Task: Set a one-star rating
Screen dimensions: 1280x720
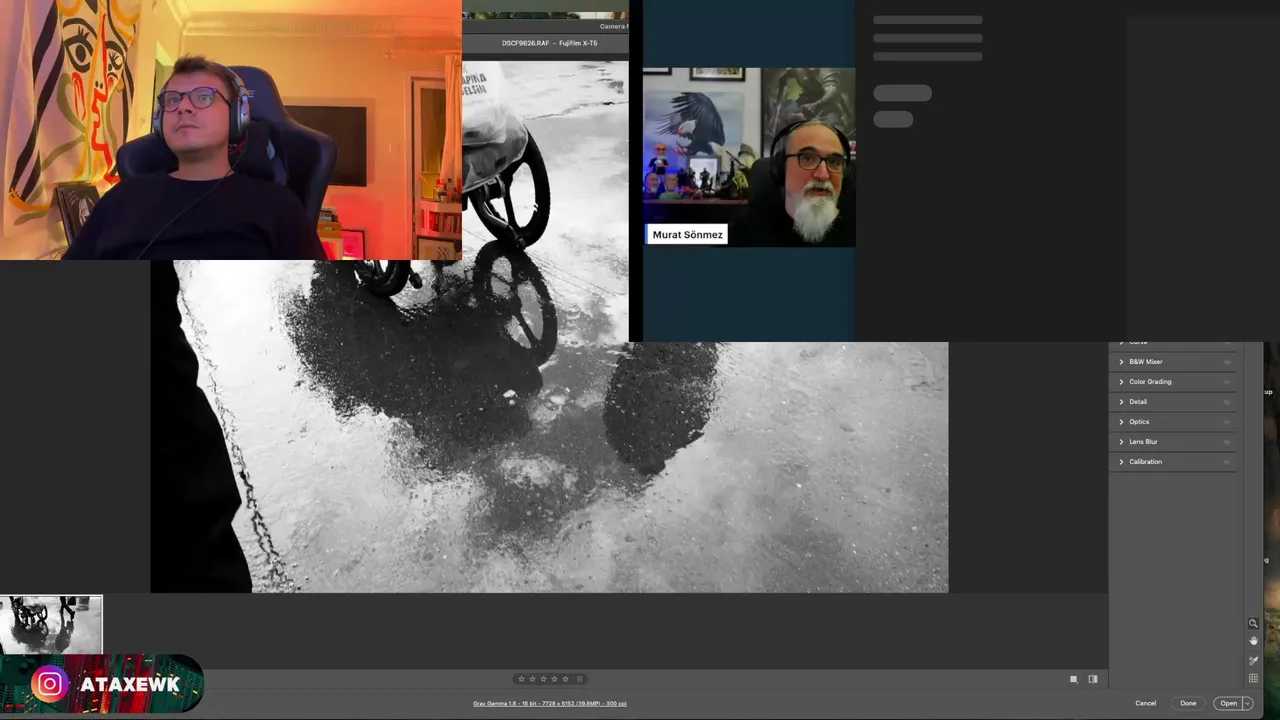Action: click(x=521, y=679)
